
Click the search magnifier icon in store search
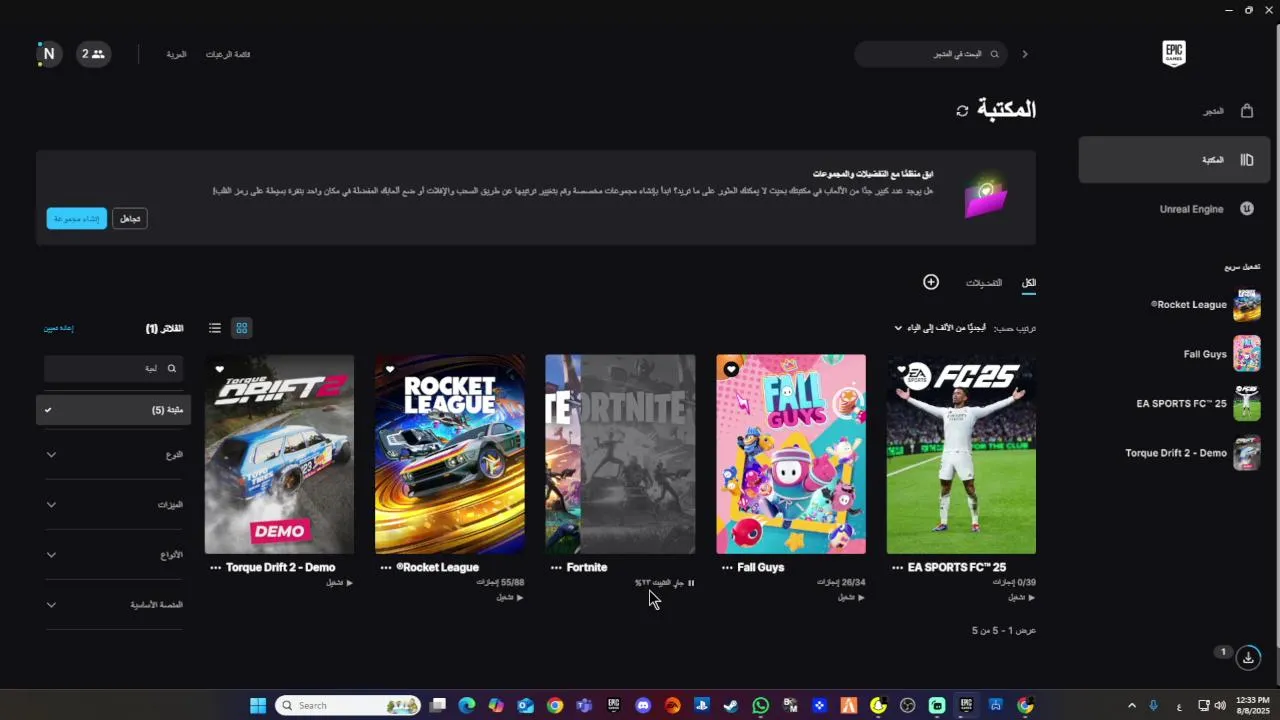(994, 54)
